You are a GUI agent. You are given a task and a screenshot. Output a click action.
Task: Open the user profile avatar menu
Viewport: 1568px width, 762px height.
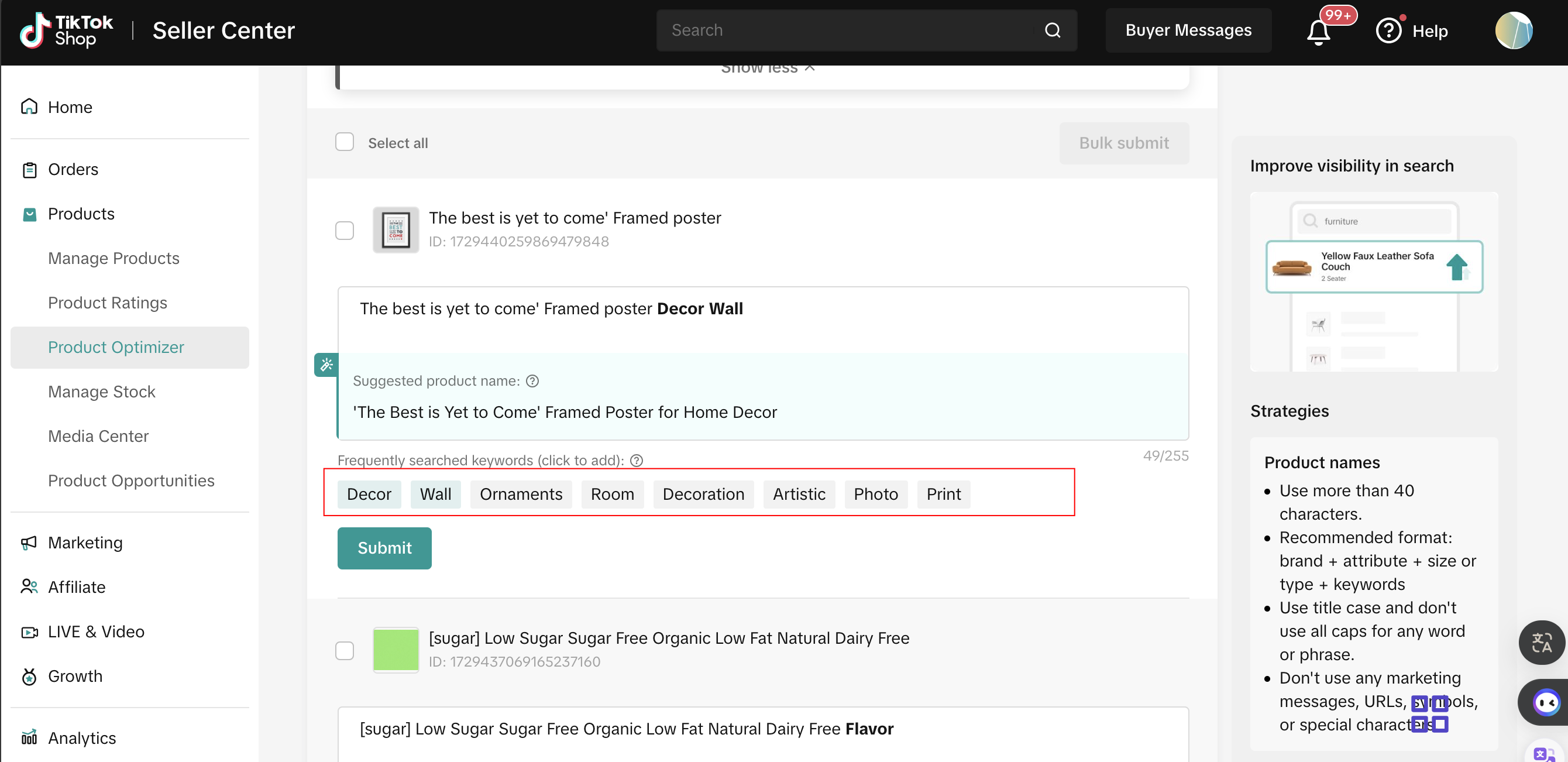(x=1513, y=30)
